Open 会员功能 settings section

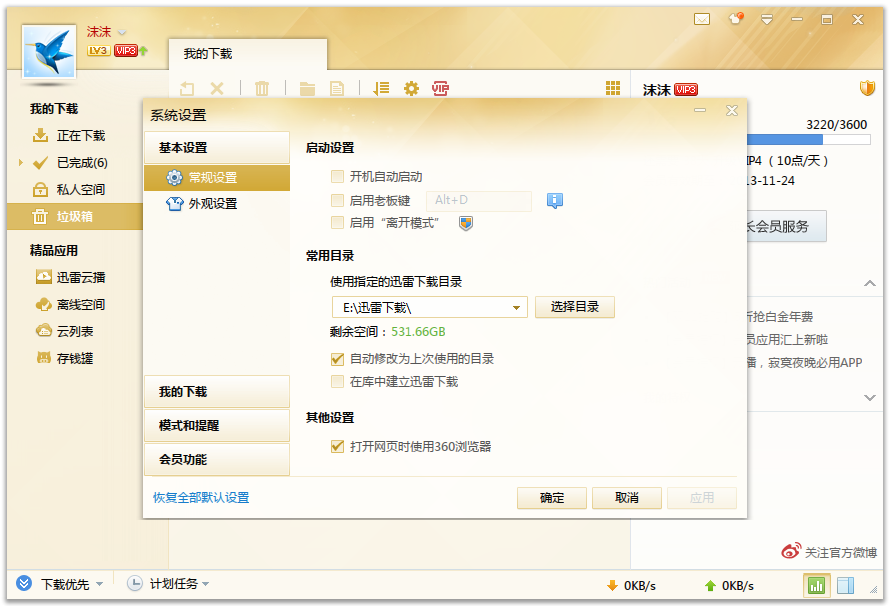(x=217, y=460)
